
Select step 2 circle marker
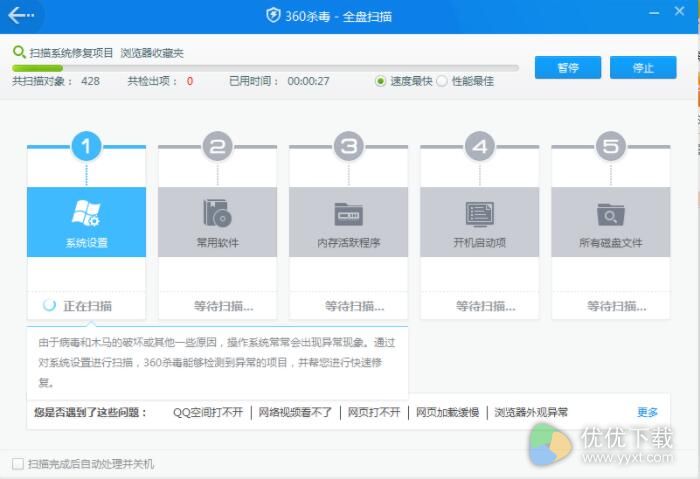(217, 146)
